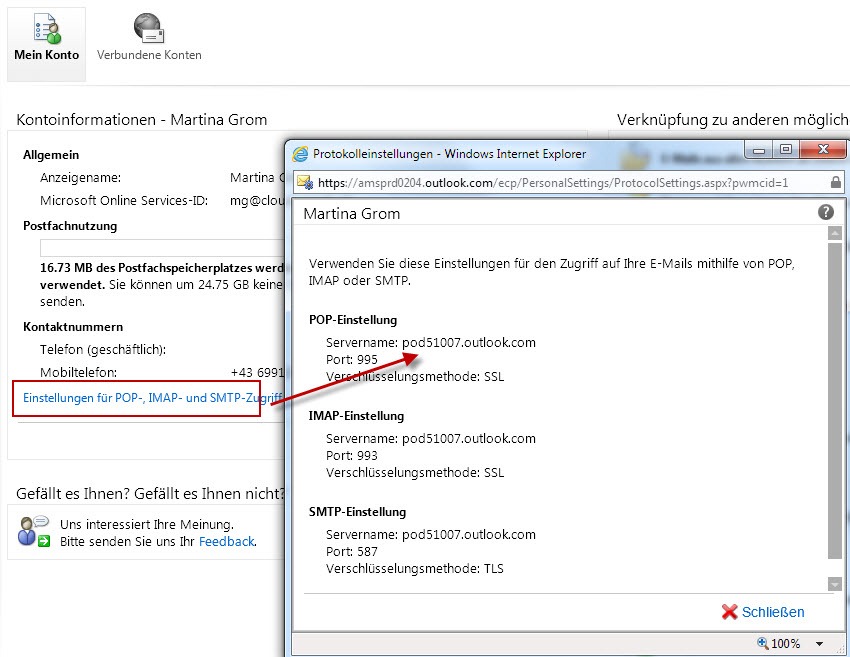
Task: Click Port: 993 under IMAP-Einstellung
Action: [351, 455]
